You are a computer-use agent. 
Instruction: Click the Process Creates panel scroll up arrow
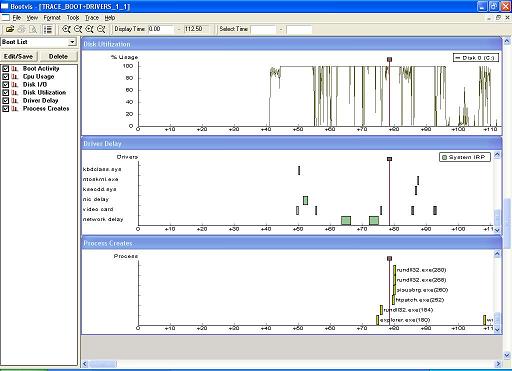tap(497, 254)
